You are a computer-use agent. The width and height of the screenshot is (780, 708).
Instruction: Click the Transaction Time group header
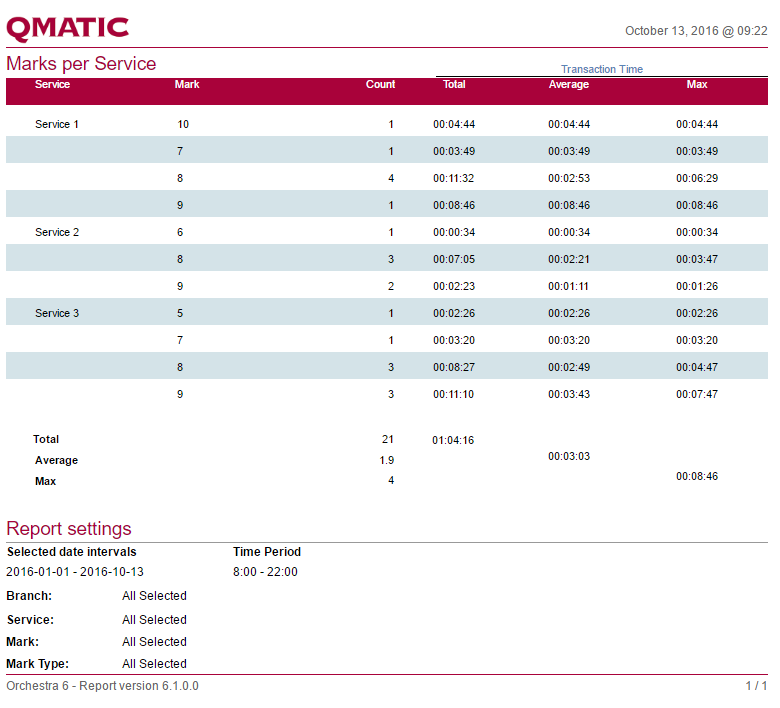(x=601, y=69)
